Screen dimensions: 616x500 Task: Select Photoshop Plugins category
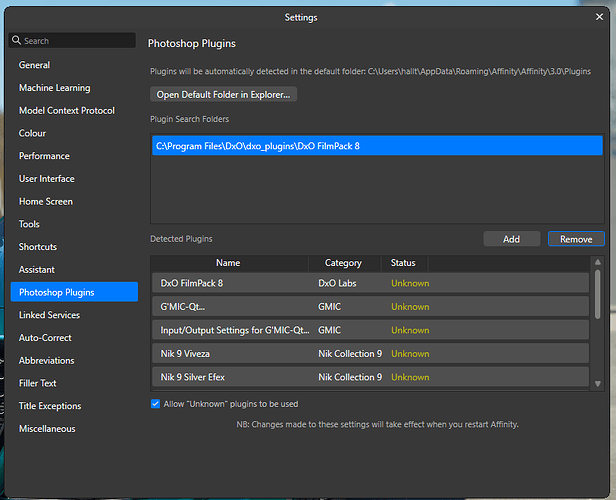pos(74,292)
